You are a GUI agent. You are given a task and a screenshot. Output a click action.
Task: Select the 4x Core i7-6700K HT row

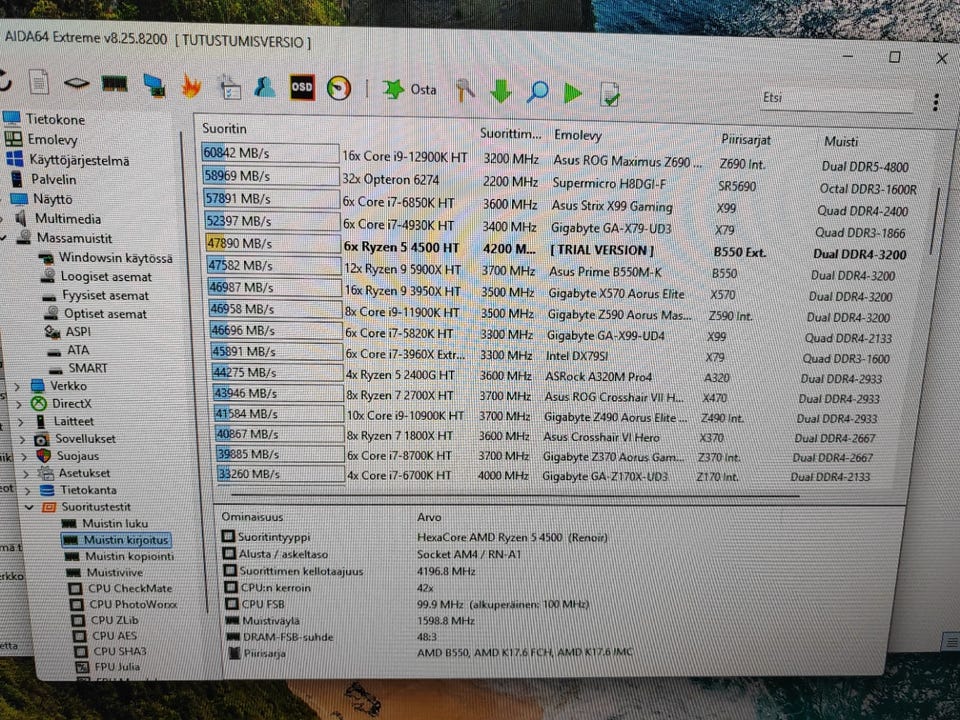tap(542, 475)
